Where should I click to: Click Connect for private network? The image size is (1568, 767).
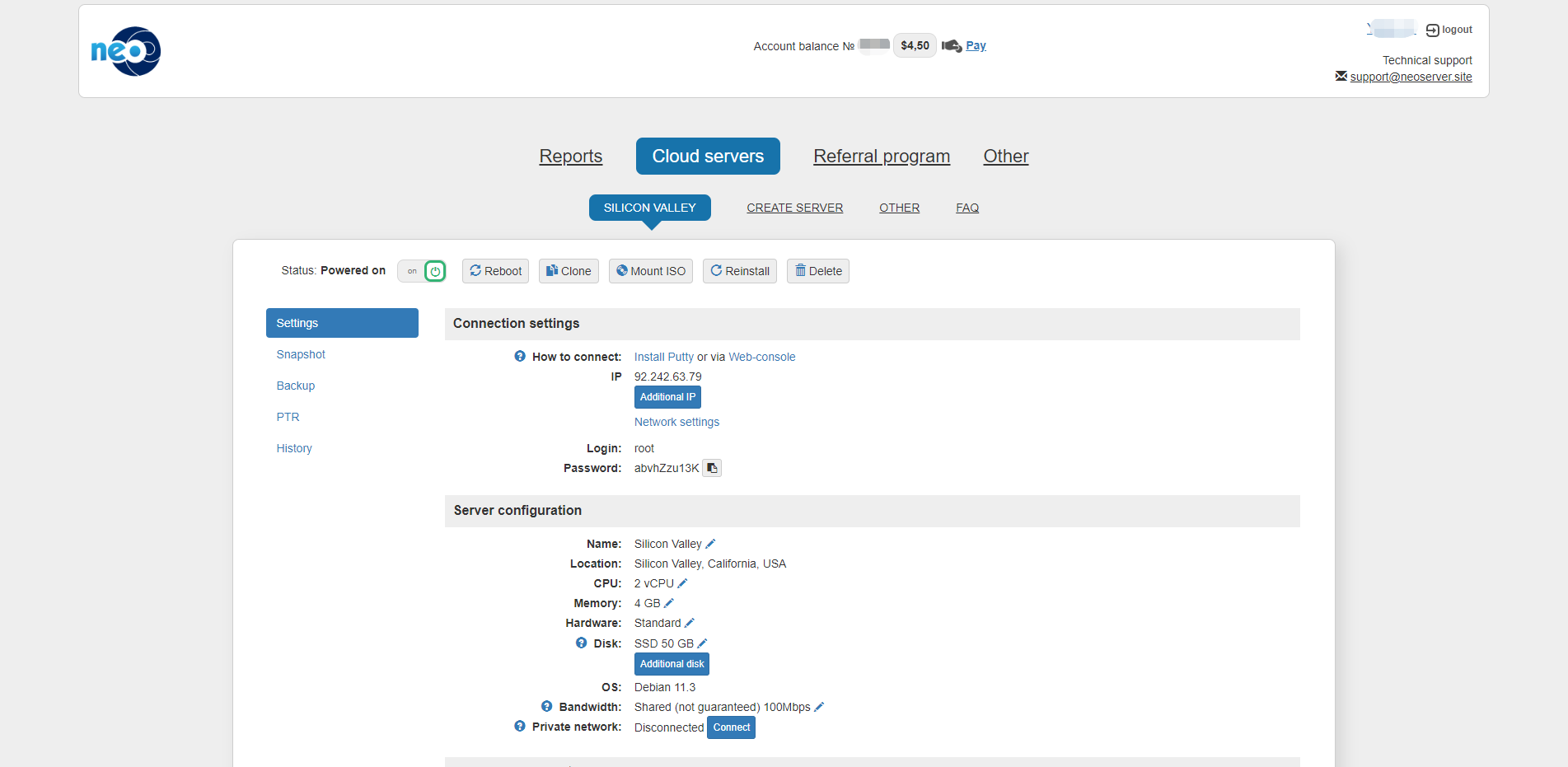pos(732,727)
